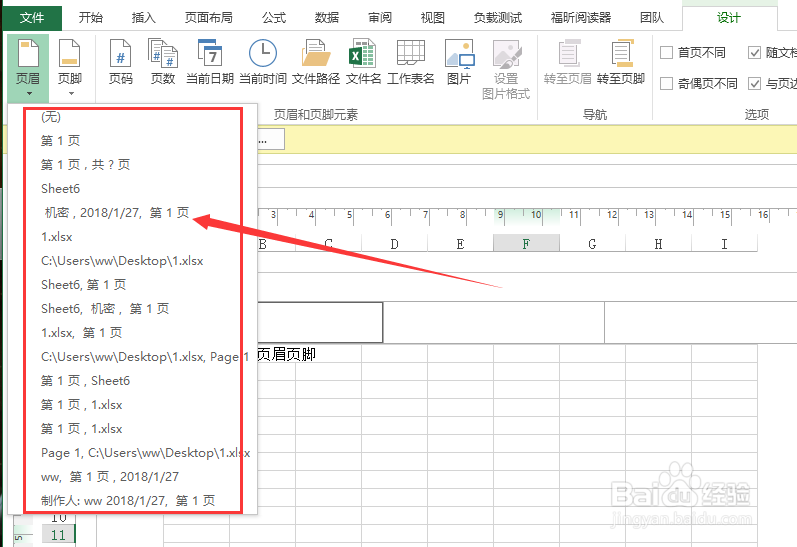This screenshot has width=797, height=547.
Task: Click column G header
Action: [x=593, y=244]
